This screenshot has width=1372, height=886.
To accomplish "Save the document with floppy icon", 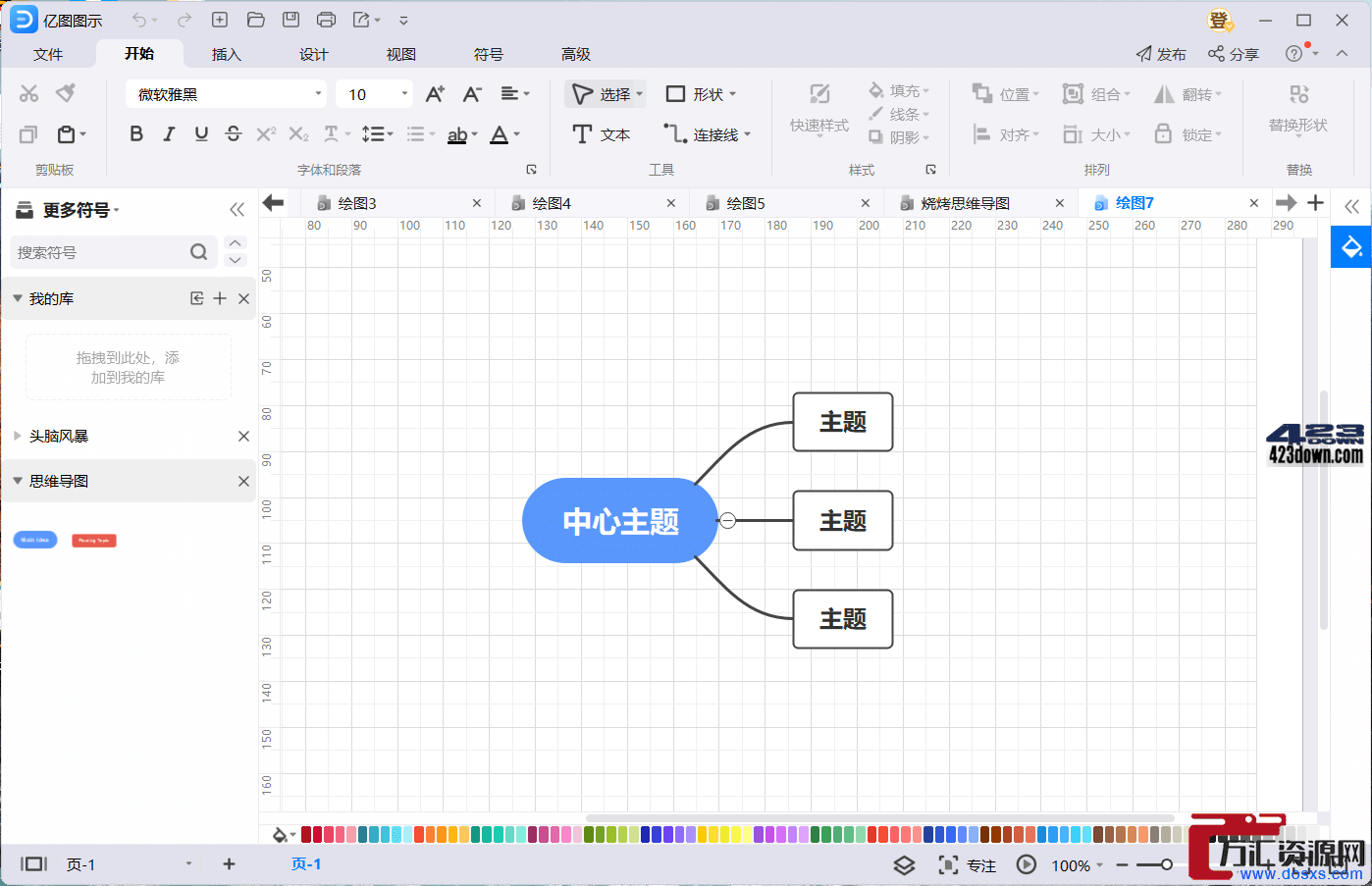I will [x=290, y=20].
